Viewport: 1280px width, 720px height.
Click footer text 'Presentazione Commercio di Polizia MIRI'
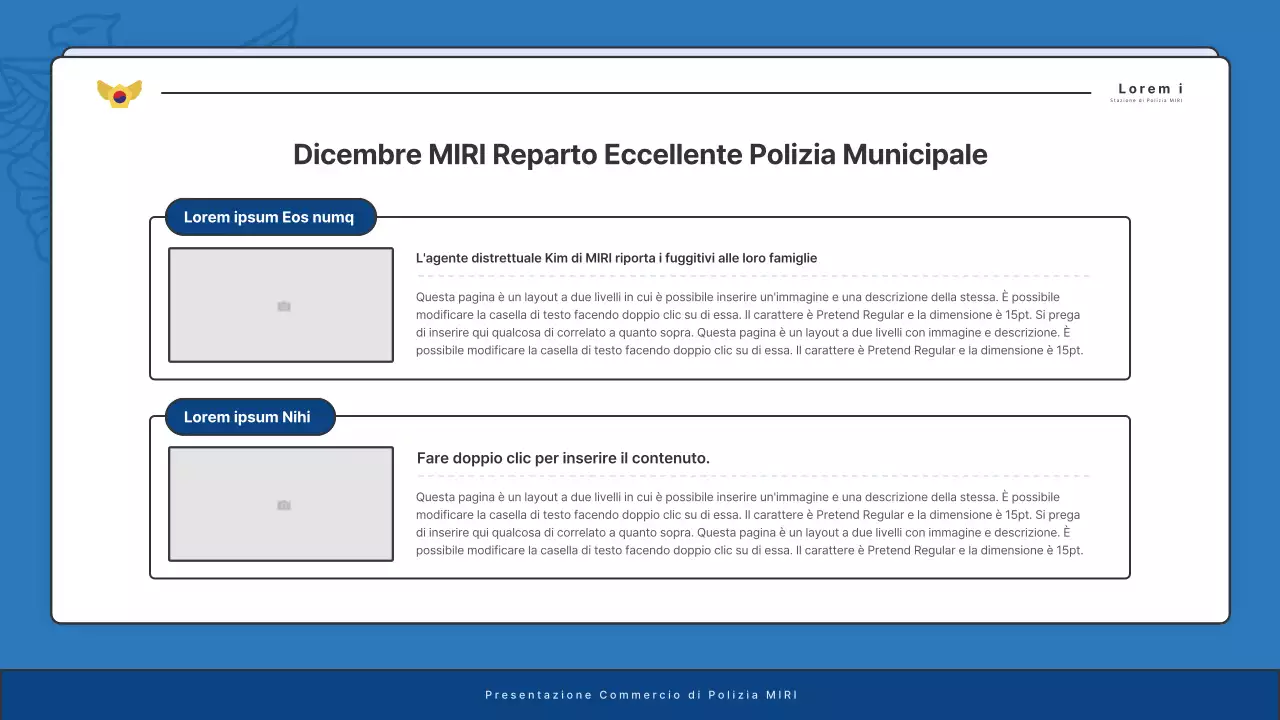[x=640, y=695]
